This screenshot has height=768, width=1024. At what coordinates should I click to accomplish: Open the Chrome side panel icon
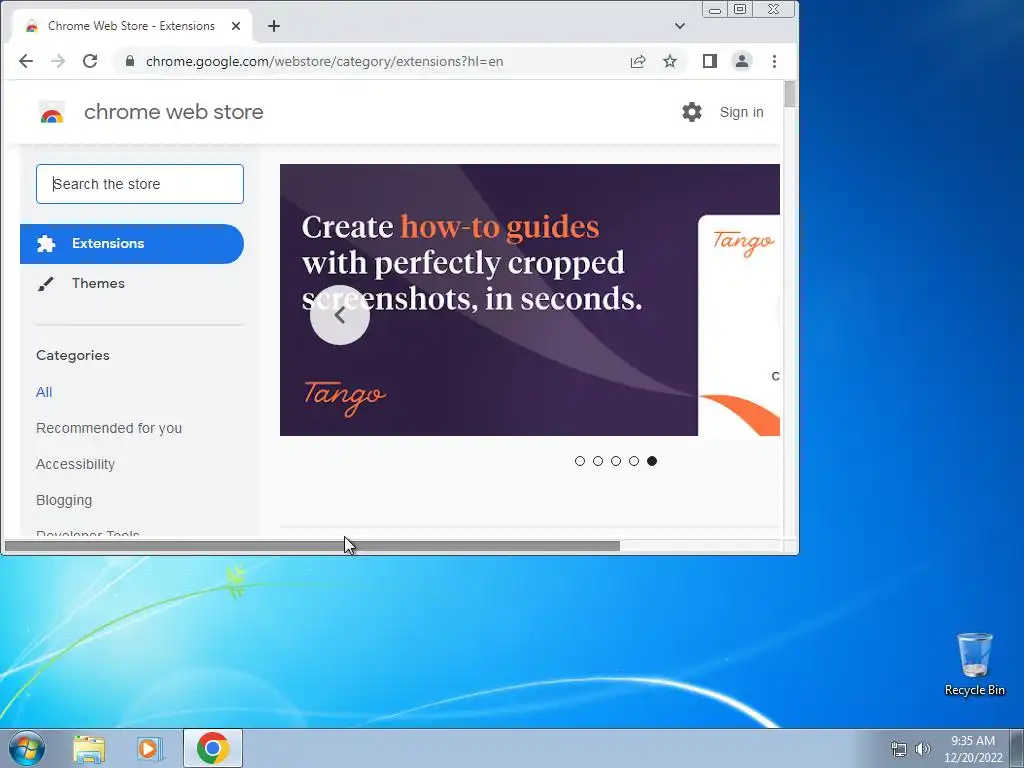(x=710, y=61)
